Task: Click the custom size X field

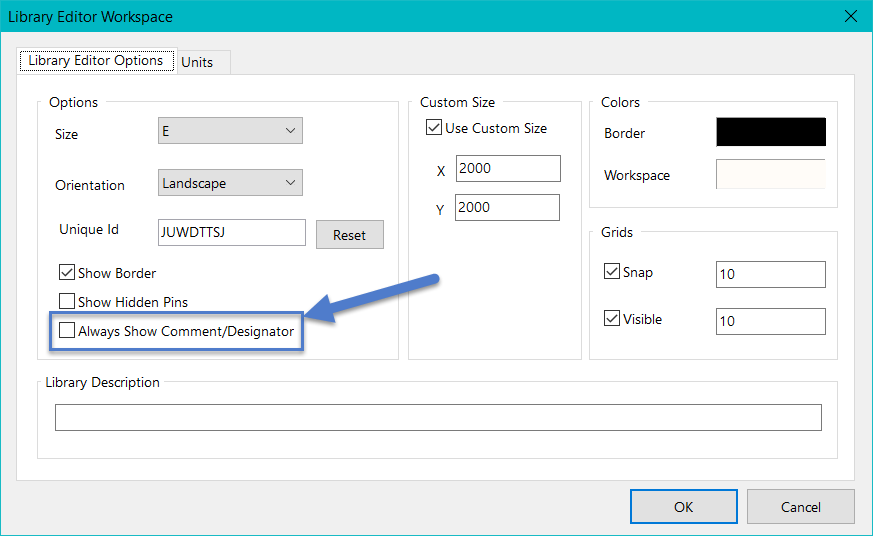Action: (x=507, y=168)
